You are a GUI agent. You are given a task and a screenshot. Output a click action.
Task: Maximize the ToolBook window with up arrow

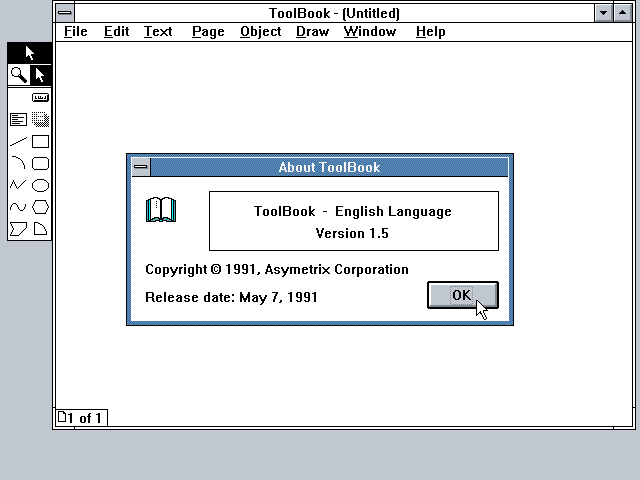[622, 13]
